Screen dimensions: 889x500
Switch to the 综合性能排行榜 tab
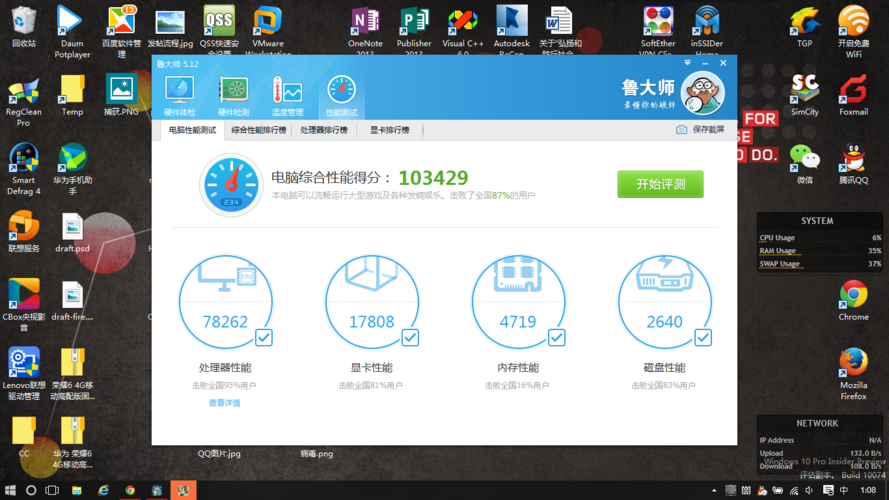click(x=259, y=130)
